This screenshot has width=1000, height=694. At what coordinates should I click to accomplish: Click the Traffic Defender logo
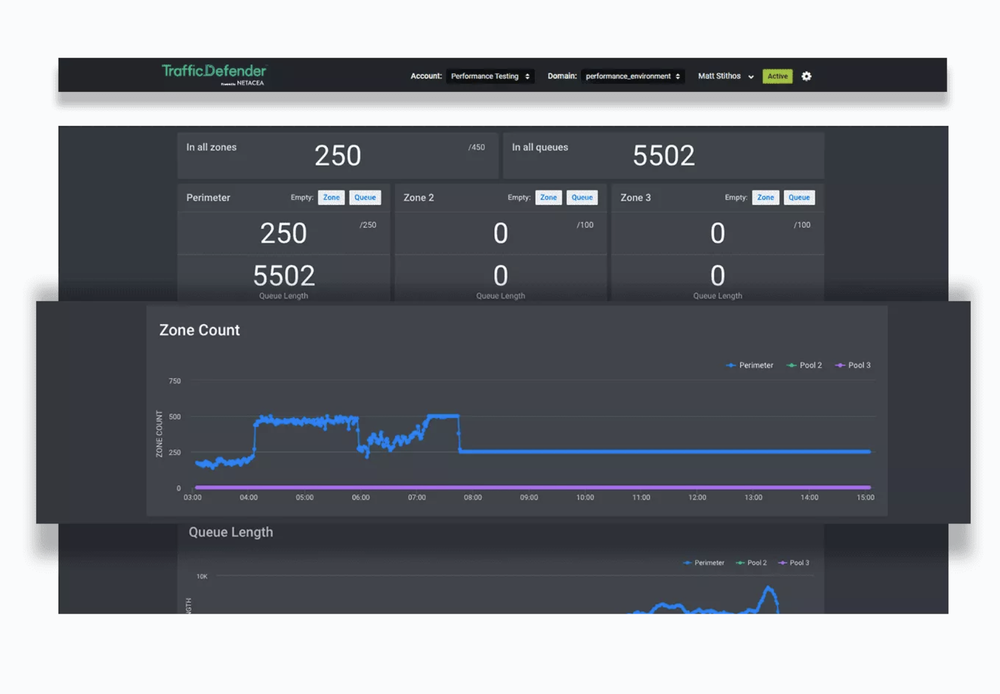coord(212,73)
